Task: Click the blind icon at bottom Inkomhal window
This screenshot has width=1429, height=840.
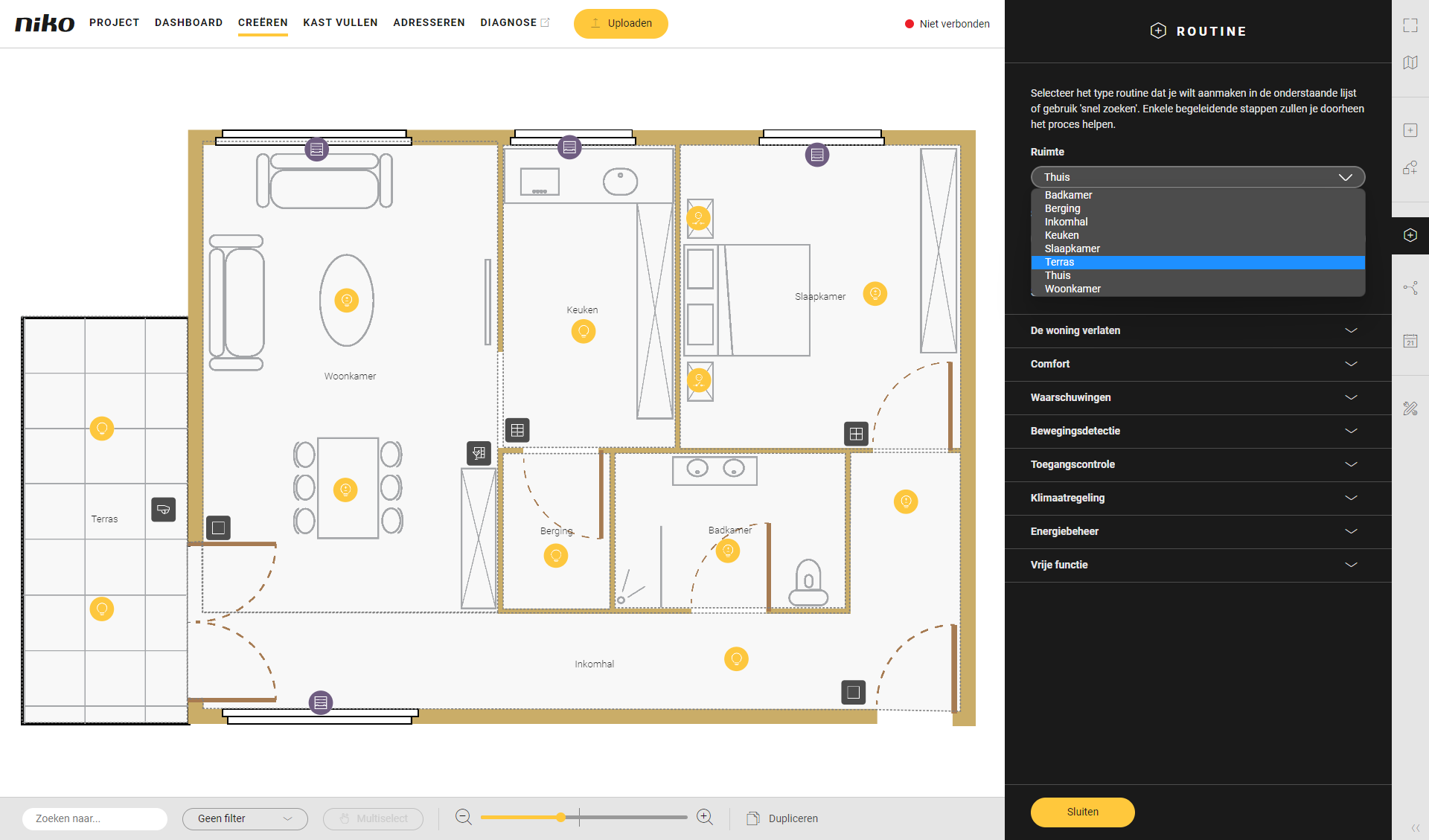Action: (321, 702)
